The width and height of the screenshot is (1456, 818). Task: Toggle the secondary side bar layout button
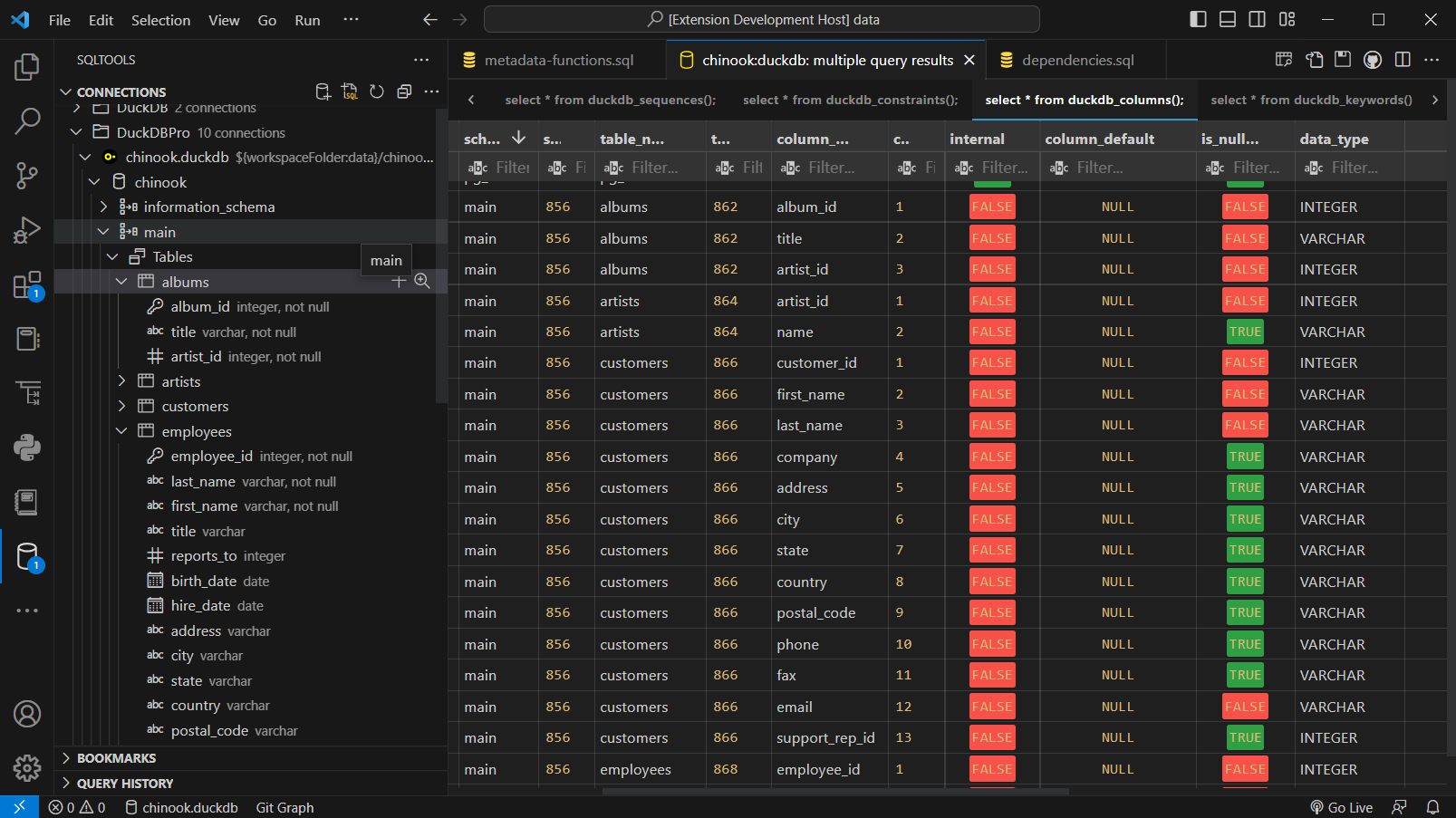click(1258, 19)
